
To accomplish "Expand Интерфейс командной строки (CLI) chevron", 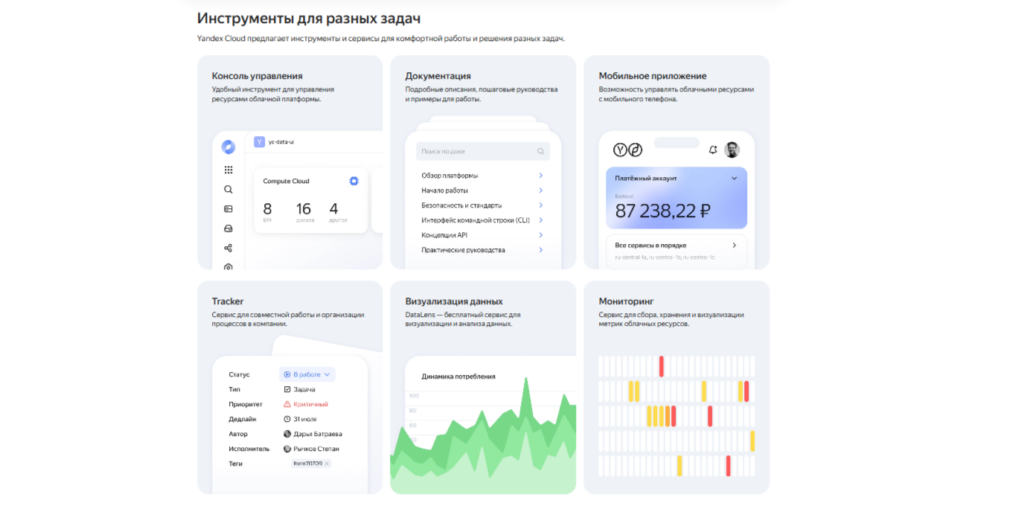I will 541,220.
